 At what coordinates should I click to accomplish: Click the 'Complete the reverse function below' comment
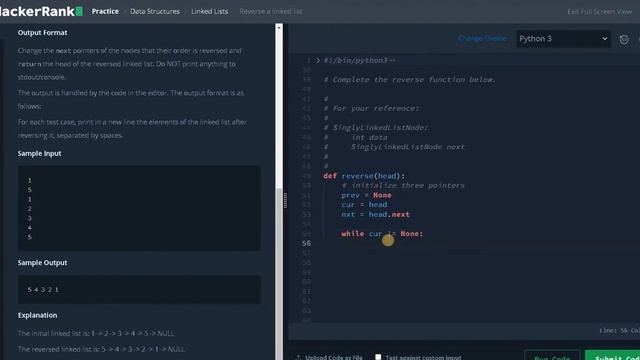coord(409,80)
